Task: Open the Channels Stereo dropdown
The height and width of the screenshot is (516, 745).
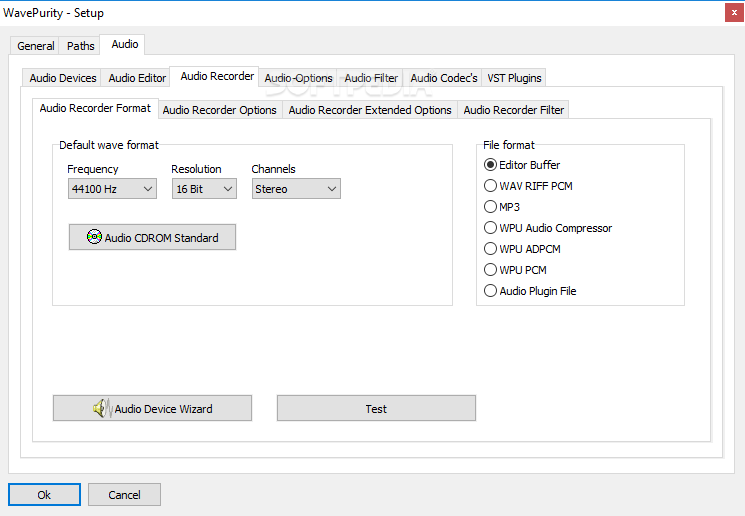Action: [296, 189]
